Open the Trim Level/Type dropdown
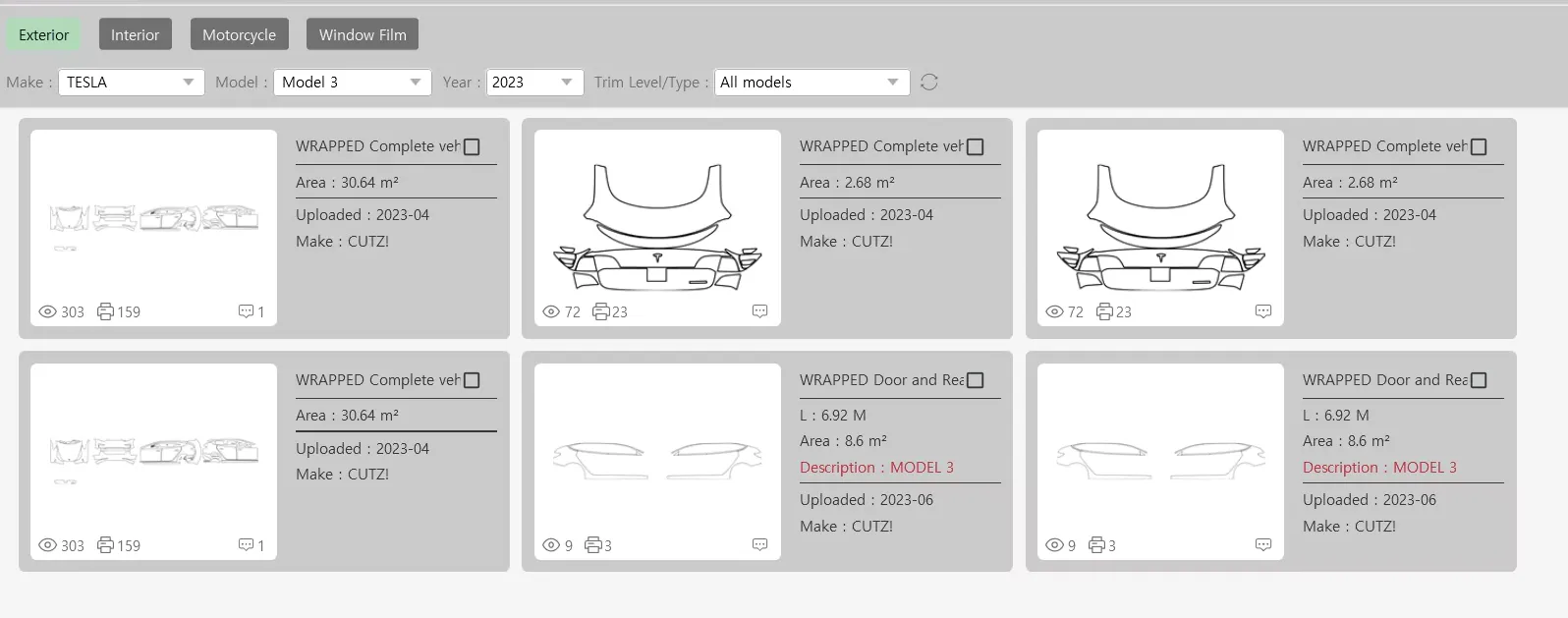Screen dimensions: 1568x618 coord(812,83)
